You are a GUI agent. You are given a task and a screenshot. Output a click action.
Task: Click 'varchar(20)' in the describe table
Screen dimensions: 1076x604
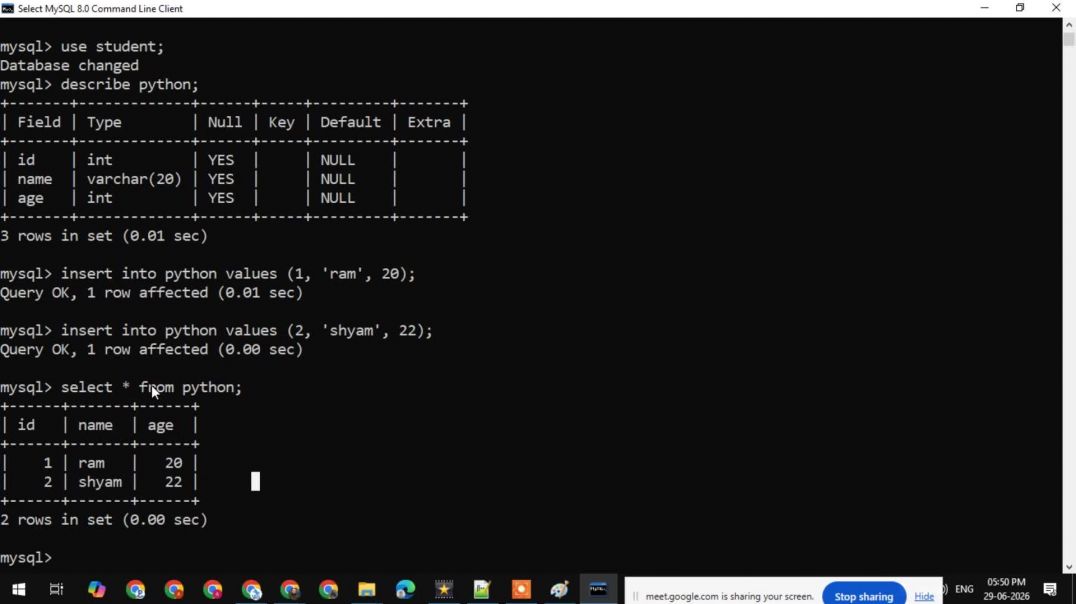tap(134, 179)
